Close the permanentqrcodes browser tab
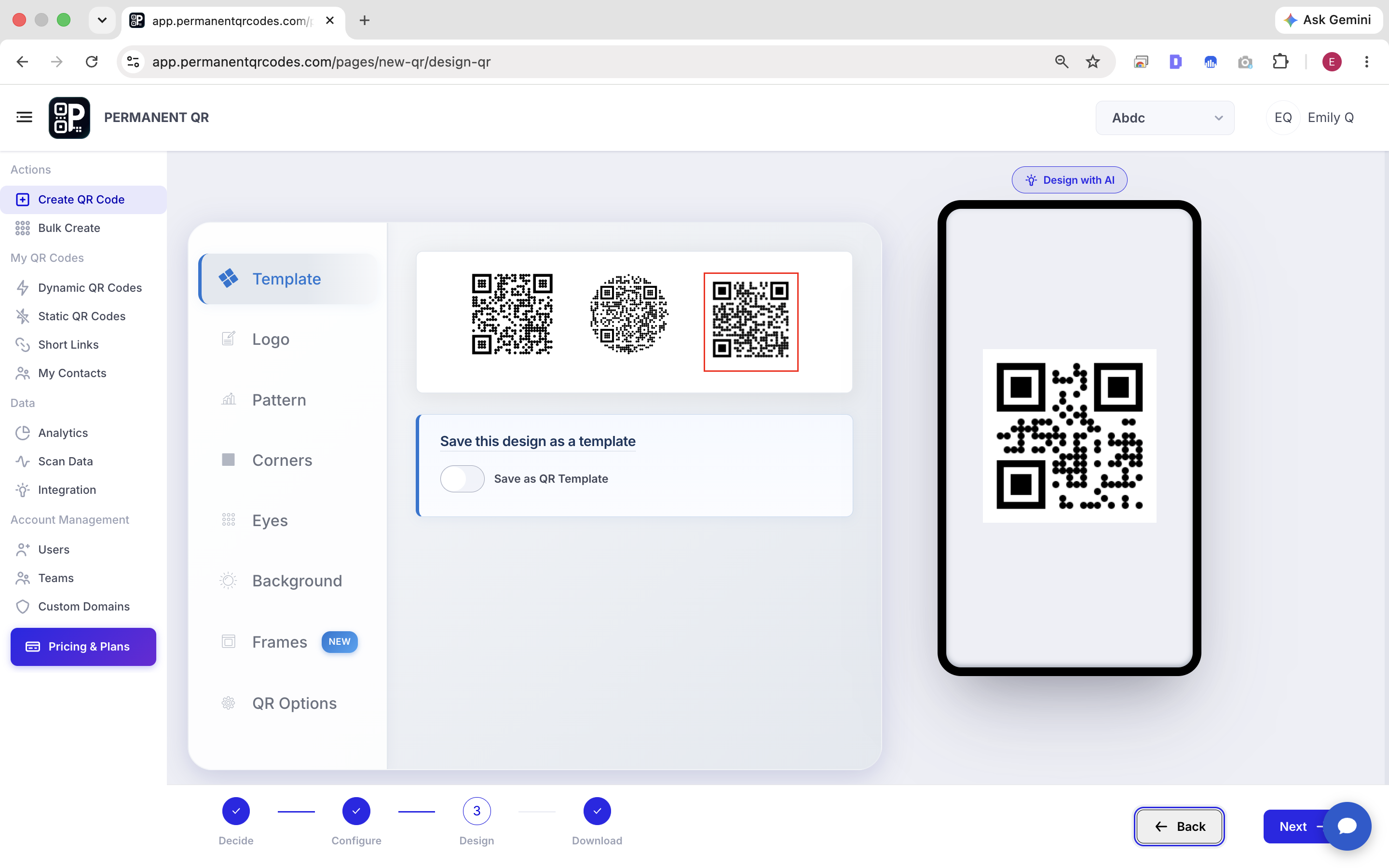Screen dimensions: 1389x868 330,21
